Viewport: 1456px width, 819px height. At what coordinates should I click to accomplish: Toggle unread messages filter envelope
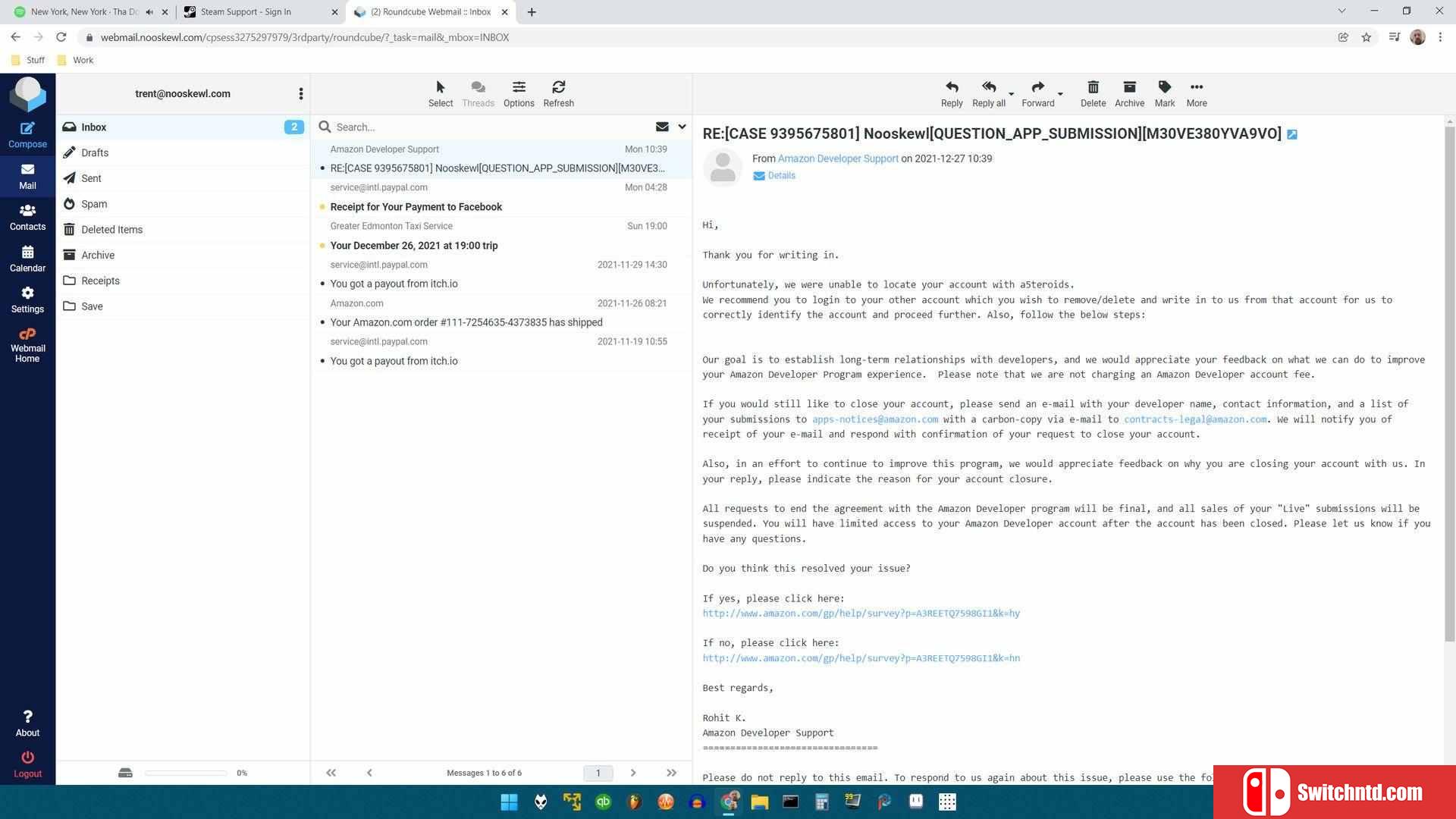click(x=662, y=127)
